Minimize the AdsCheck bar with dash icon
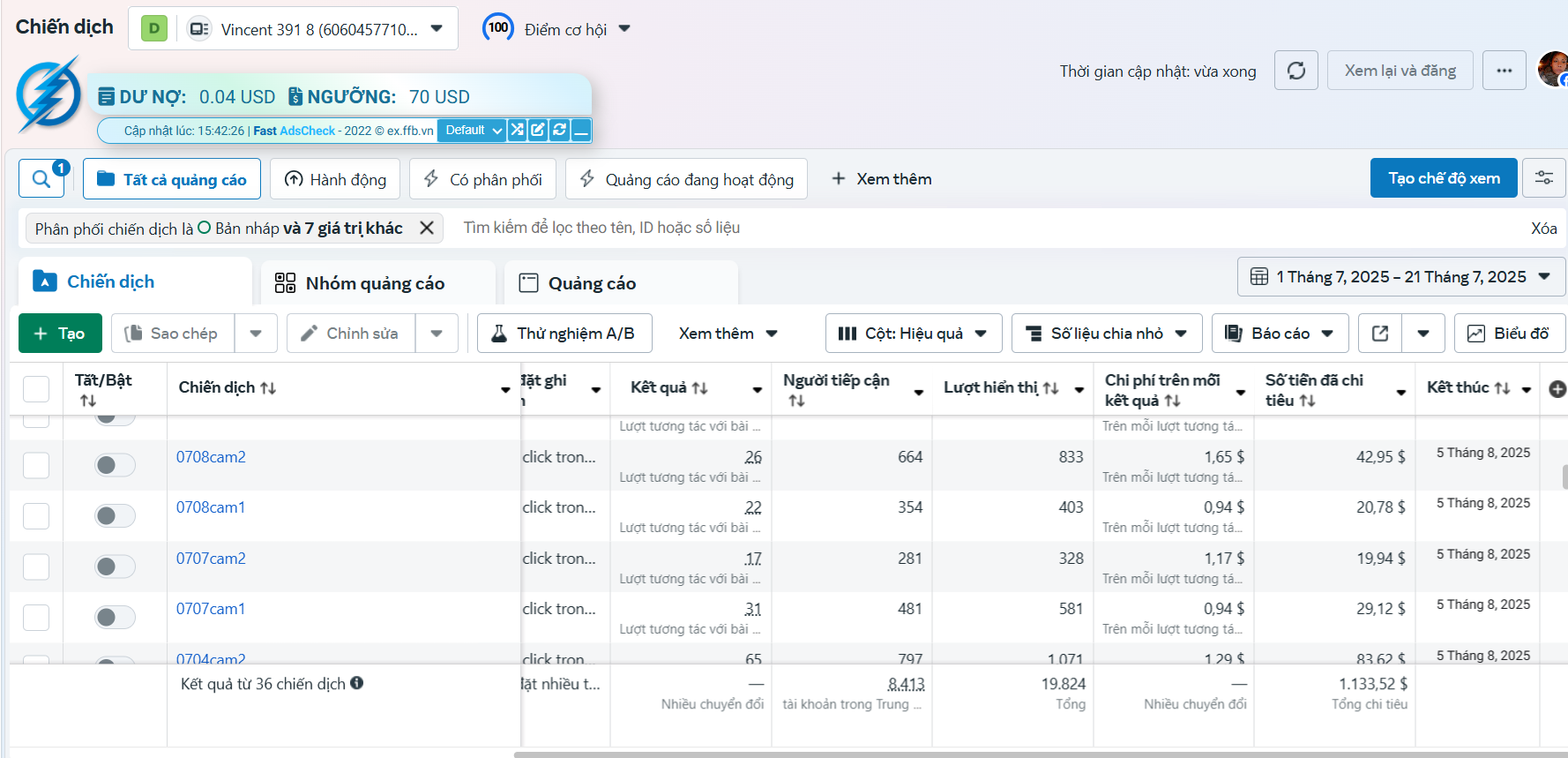Screen dimensions: 1568x758 coord(580,131)
